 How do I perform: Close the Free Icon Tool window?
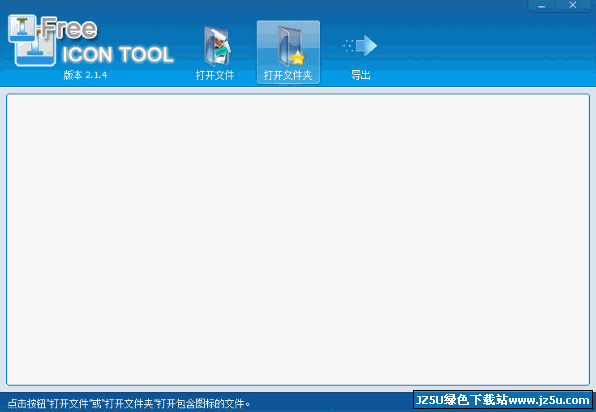click(573, 6)
